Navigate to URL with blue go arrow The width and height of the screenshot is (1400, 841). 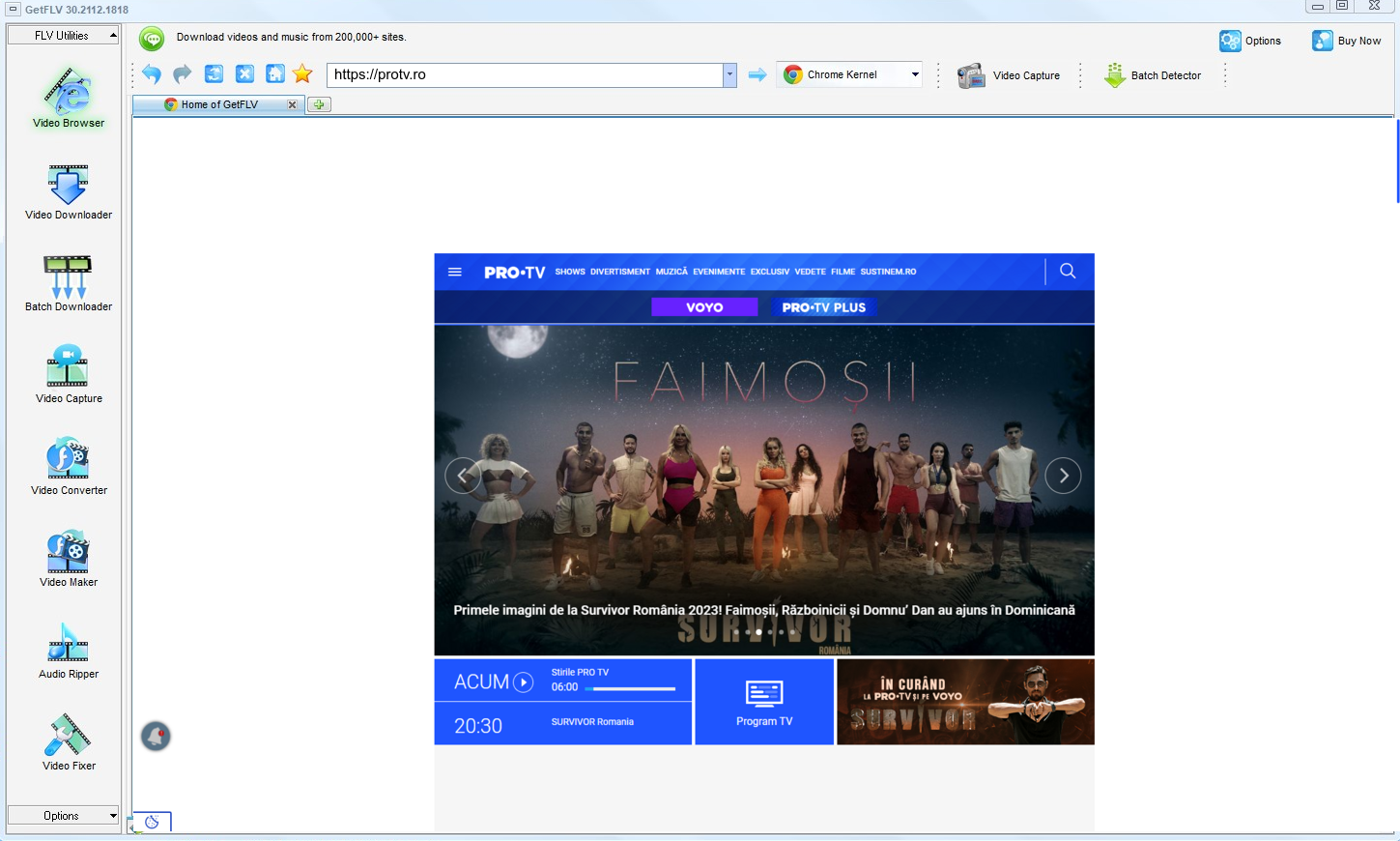pyautogui.click(x=757, y=74)
